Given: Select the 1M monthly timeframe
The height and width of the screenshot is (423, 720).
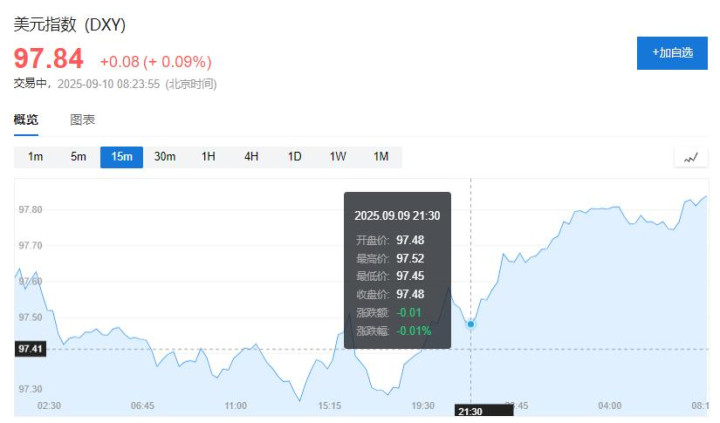Looking at the screenshot, I should pyautogui.click(x=381, y=157).
